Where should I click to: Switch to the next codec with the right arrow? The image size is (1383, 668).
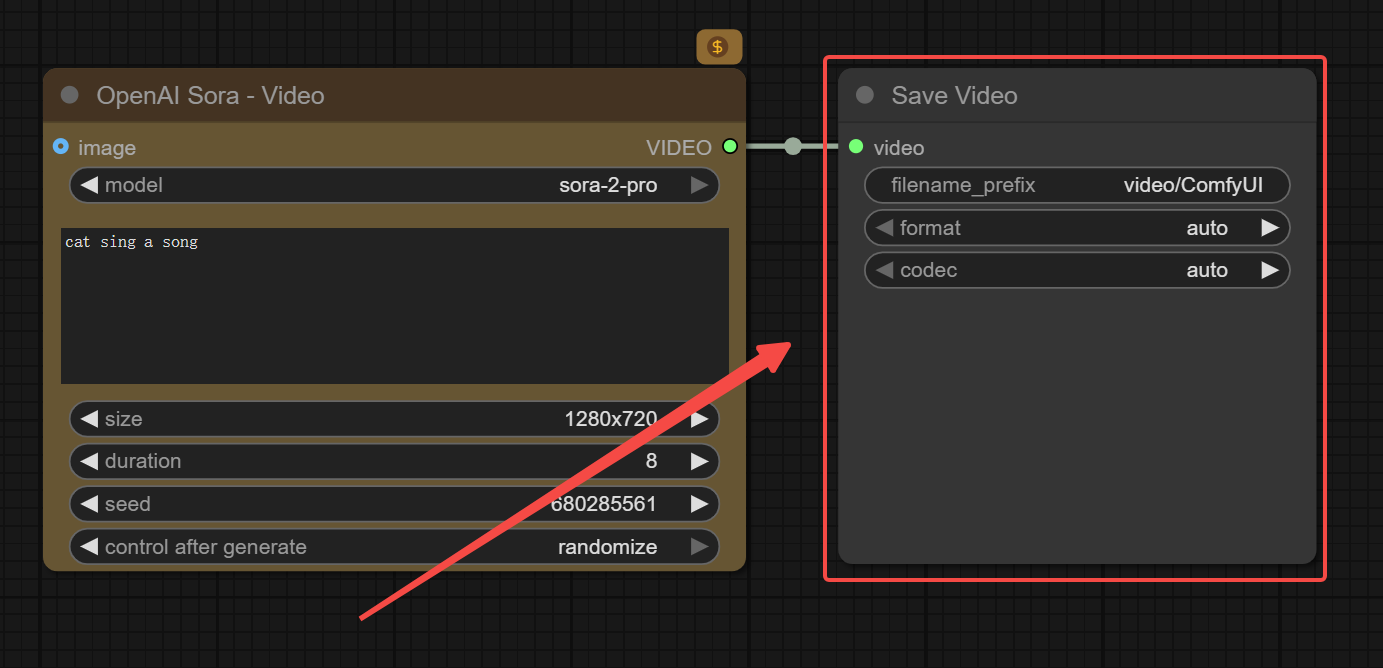click(1270, 270)
